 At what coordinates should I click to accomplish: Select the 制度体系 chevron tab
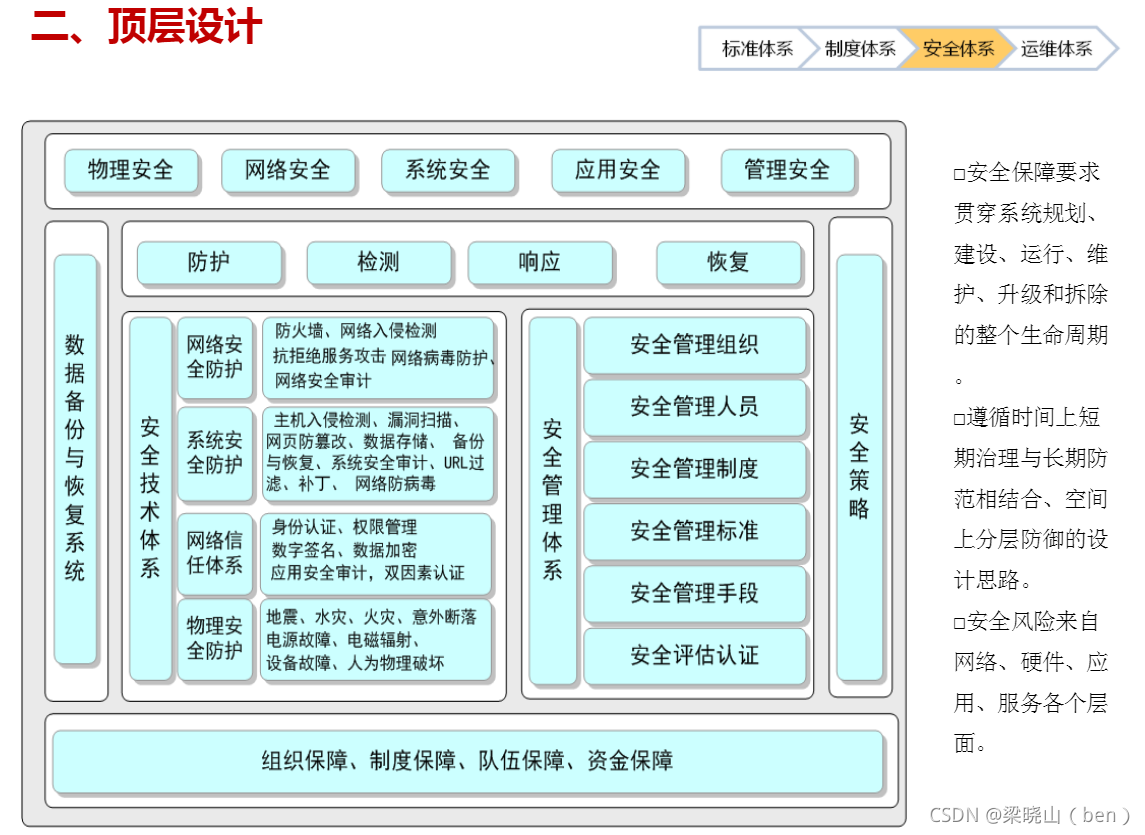point(859,49)
